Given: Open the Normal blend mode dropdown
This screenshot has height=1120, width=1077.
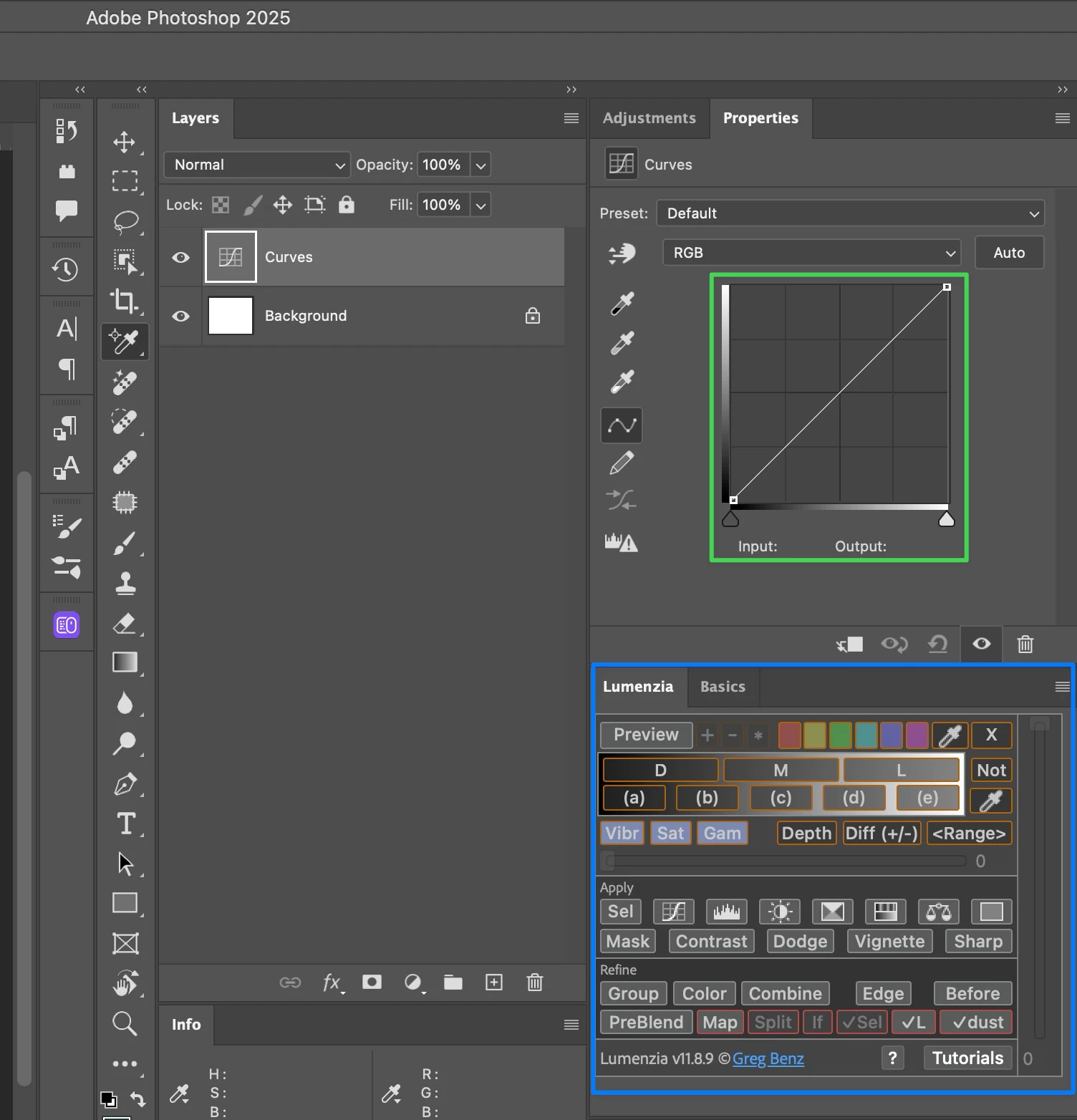Looking at the screenshot, I should pos(257,165).
